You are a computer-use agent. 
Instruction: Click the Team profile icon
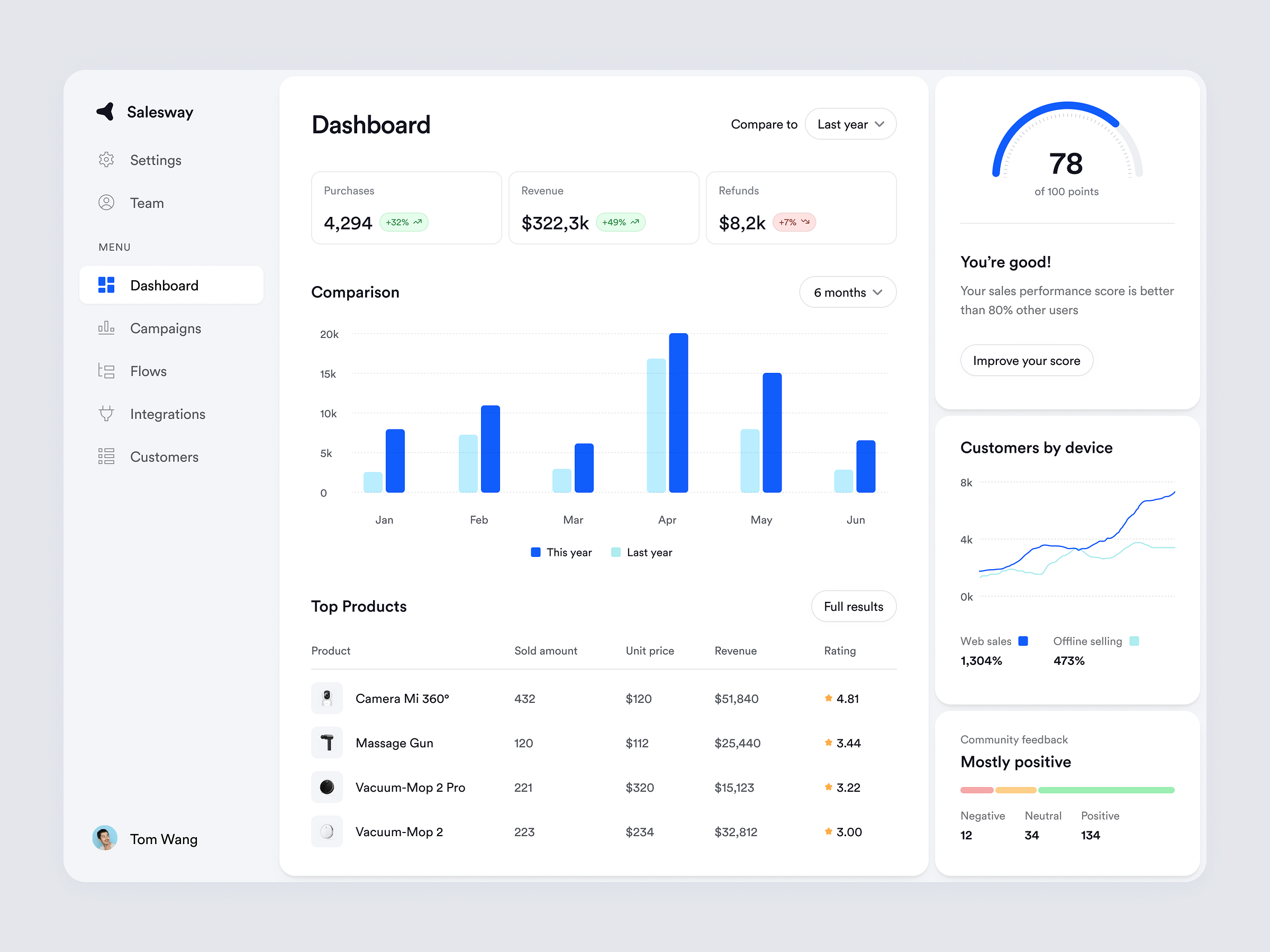coord(107,203)
